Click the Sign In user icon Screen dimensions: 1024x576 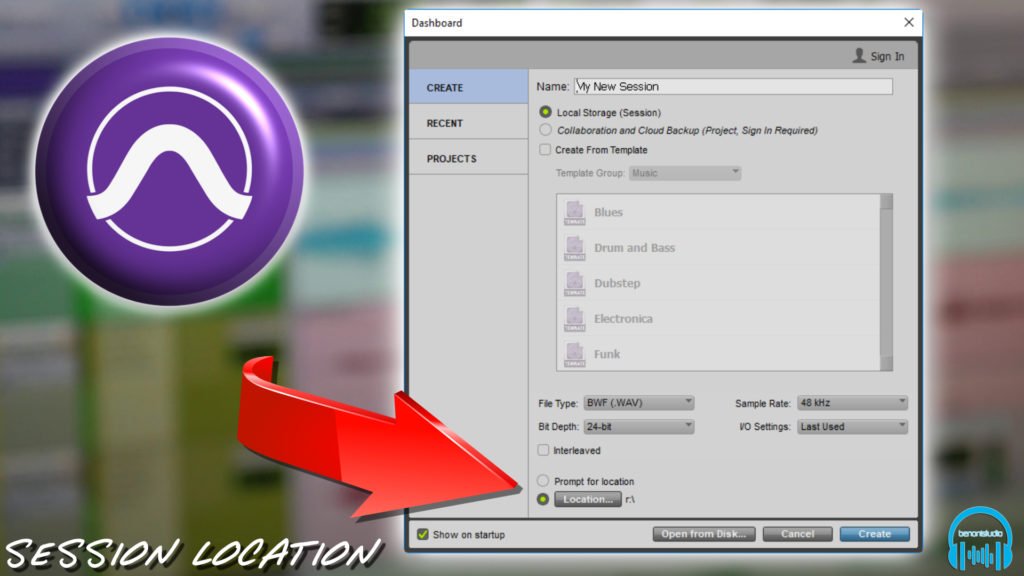pos(859,56)
